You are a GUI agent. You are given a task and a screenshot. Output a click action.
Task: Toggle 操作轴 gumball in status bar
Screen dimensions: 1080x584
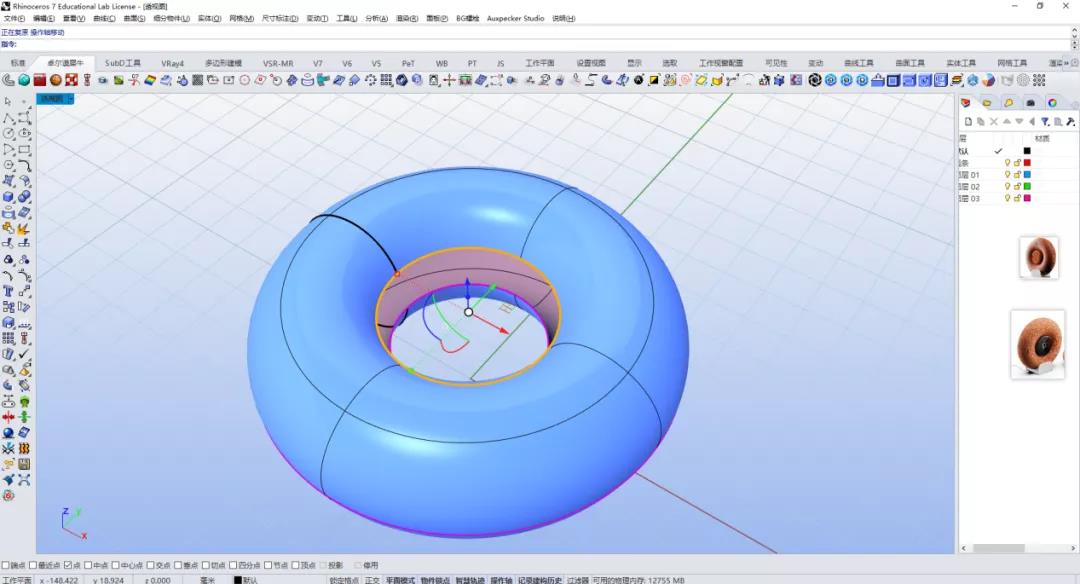[x=501, y=580]
